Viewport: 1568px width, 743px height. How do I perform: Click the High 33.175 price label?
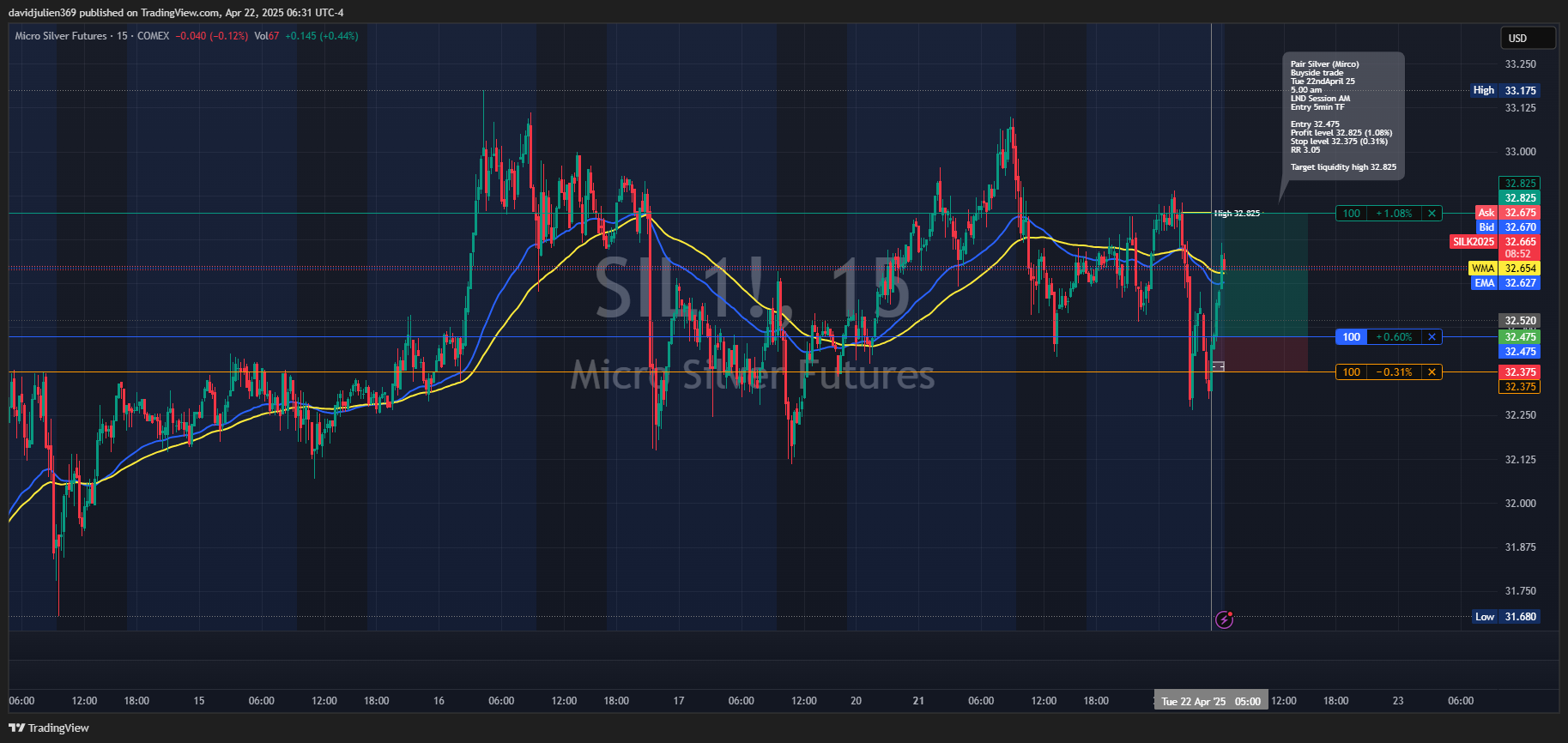pyautogui.click(x=1504, y=90)
